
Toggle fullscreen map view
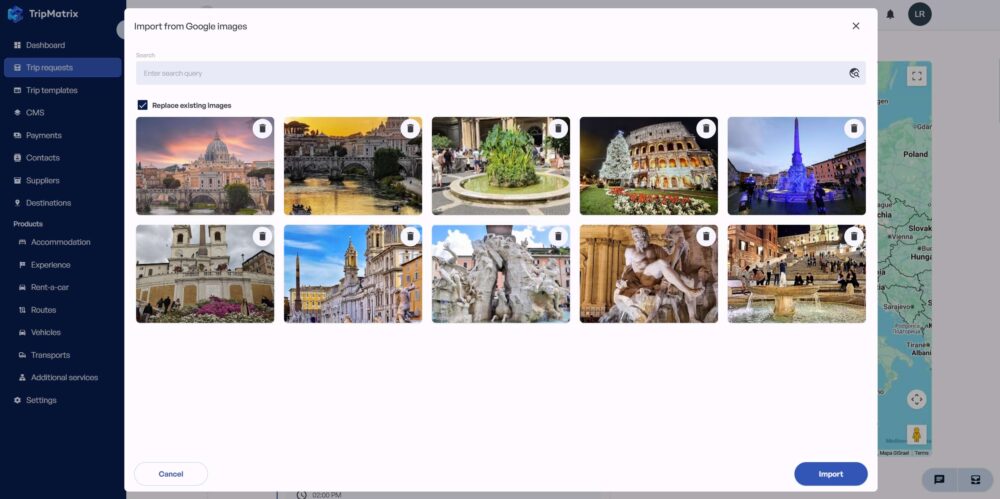916,77
